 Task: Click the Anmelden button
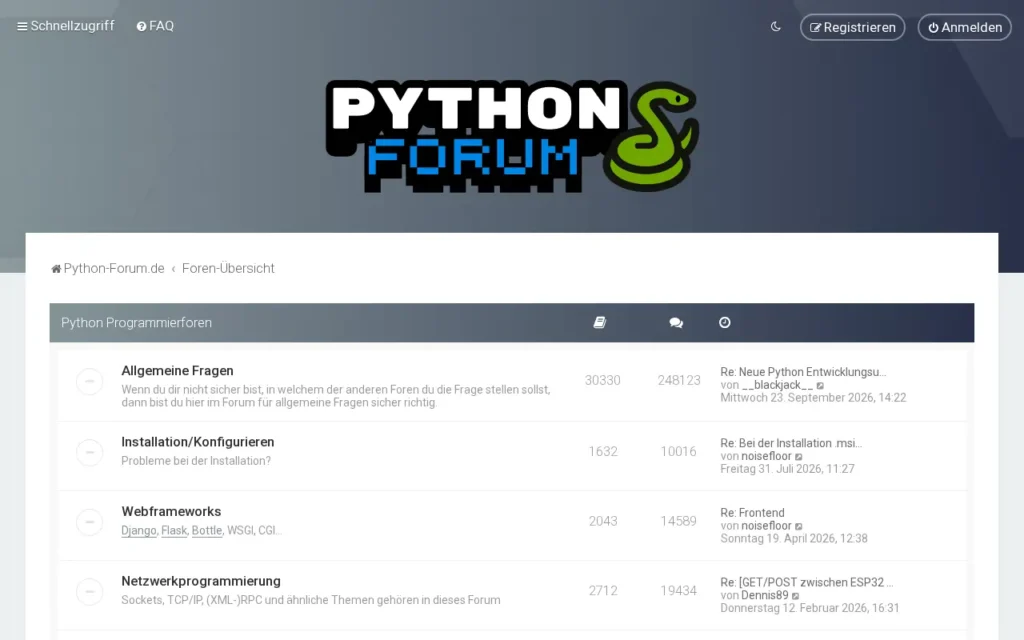(965, 27)
